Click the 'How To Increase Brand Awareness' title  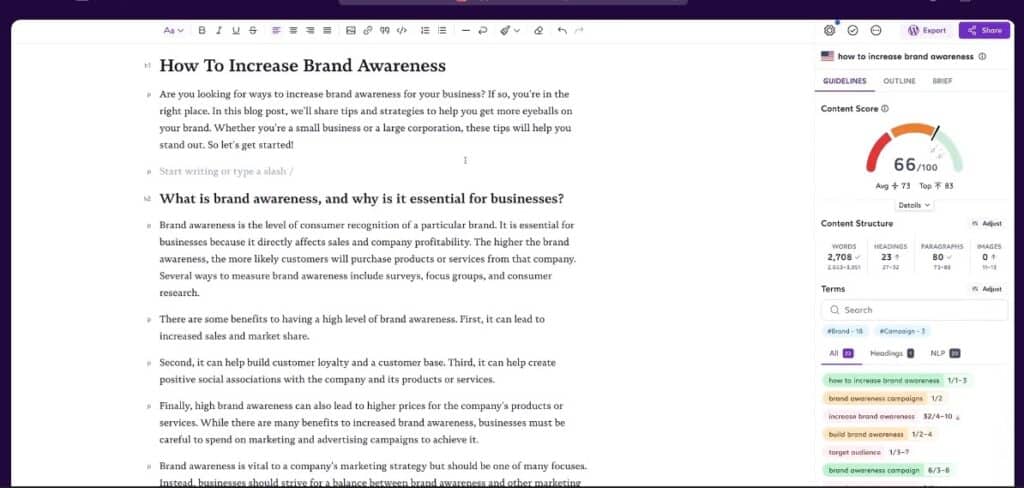point(302,65)
